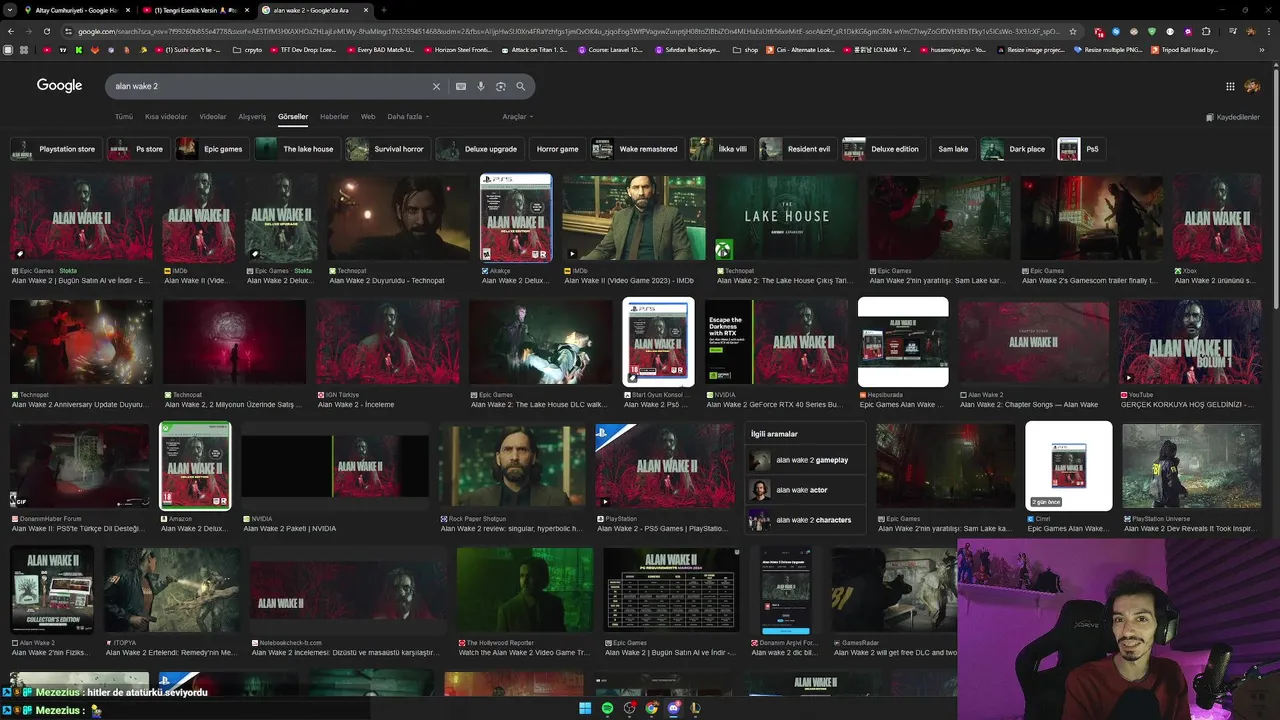Image resolution: width=1280 pixels, height=720 pixels.
Task: Open Discord from the taskbar
Action: point(673,708)
